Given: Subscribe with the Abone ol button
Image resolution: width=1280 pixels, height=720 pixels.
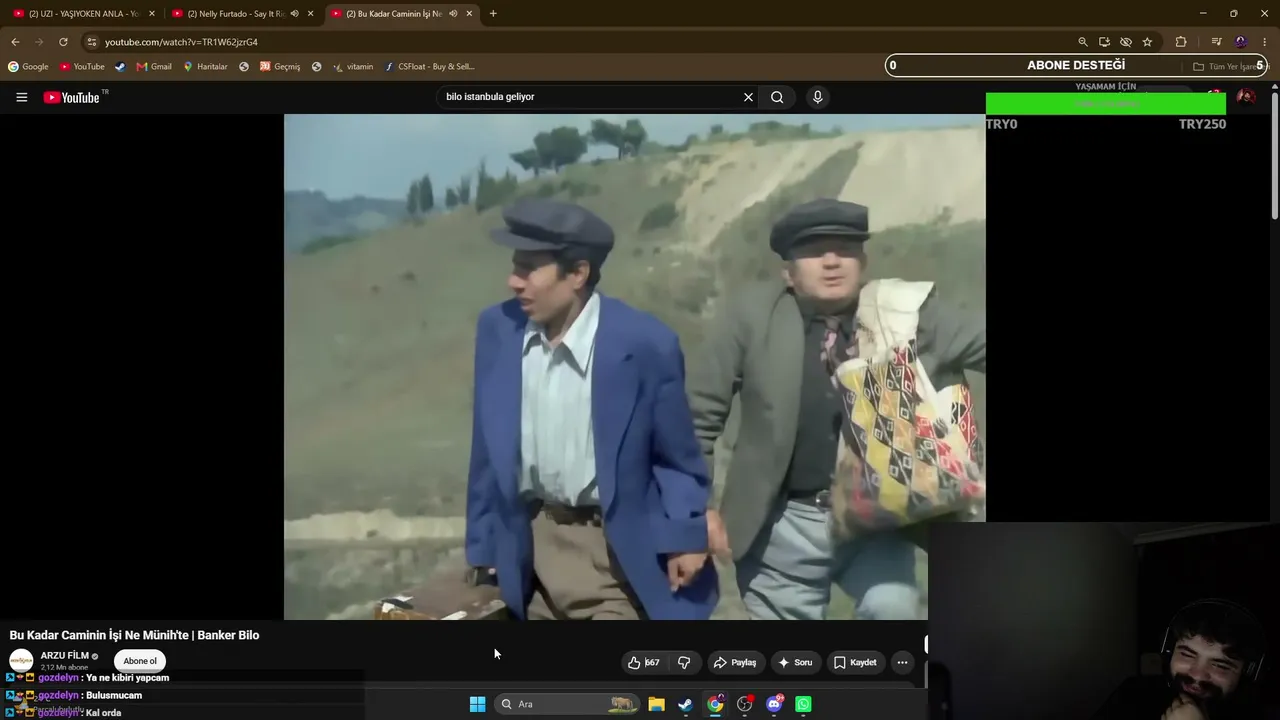Looking at the screenshot, I should 140,661.
